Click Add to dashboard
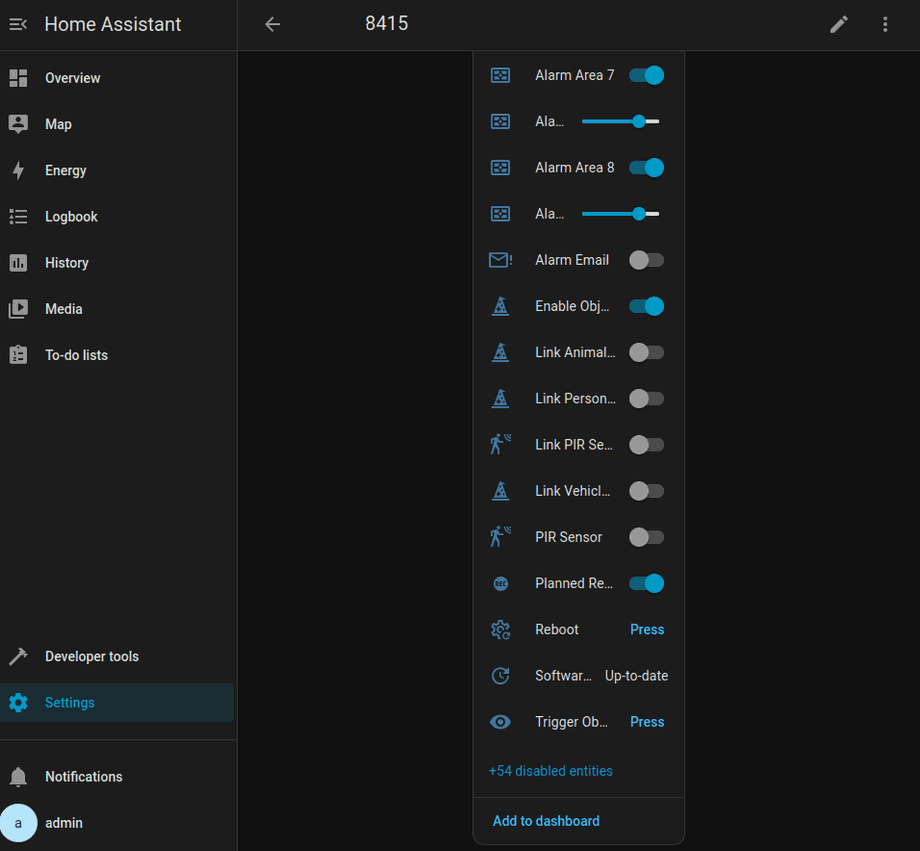 546,821
